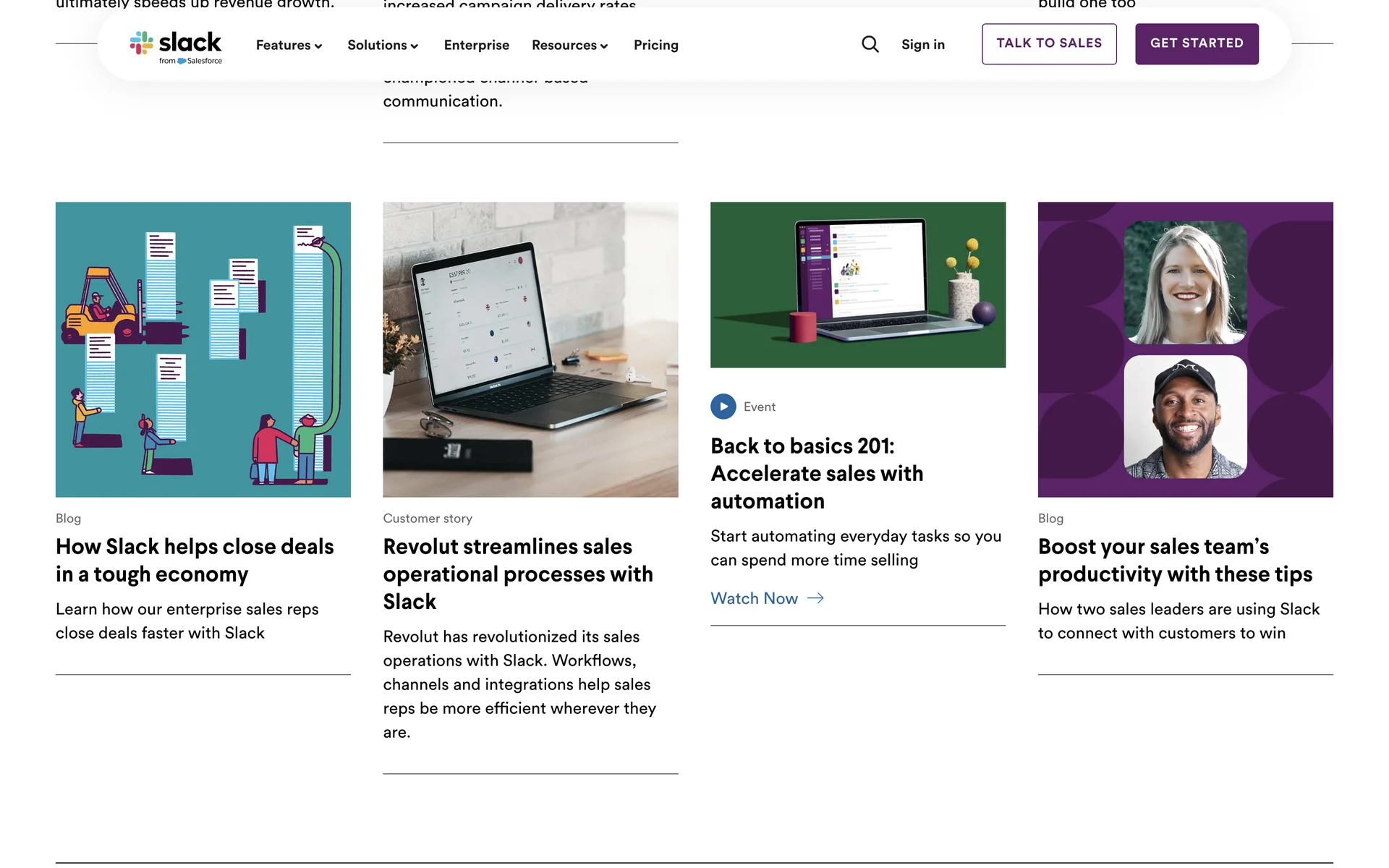This screenshot has width=1389, height=868.
Task: Expand the Features dropdown menu
Action: tap(289, 45)
